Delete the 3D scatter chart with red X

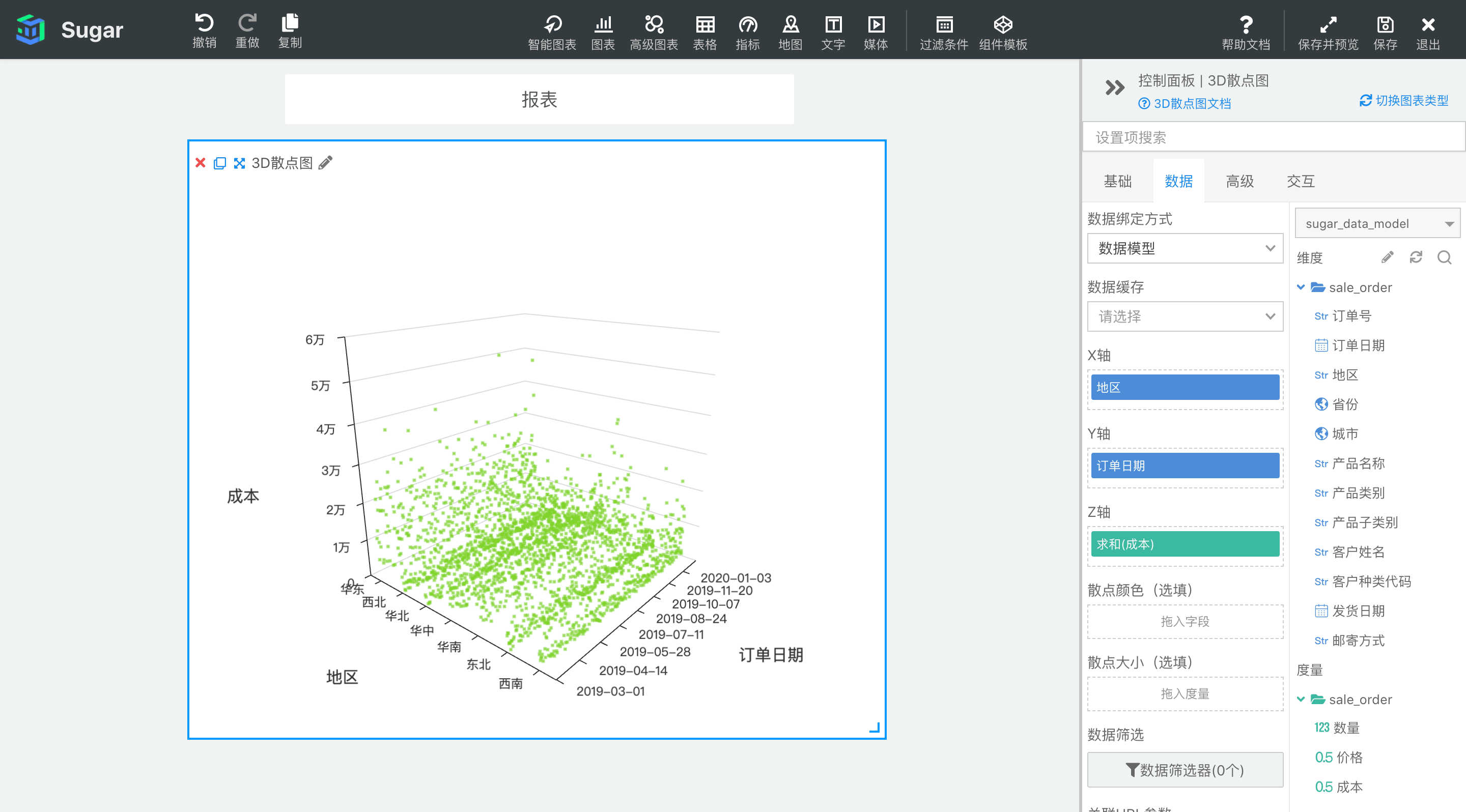click(201, 163)
